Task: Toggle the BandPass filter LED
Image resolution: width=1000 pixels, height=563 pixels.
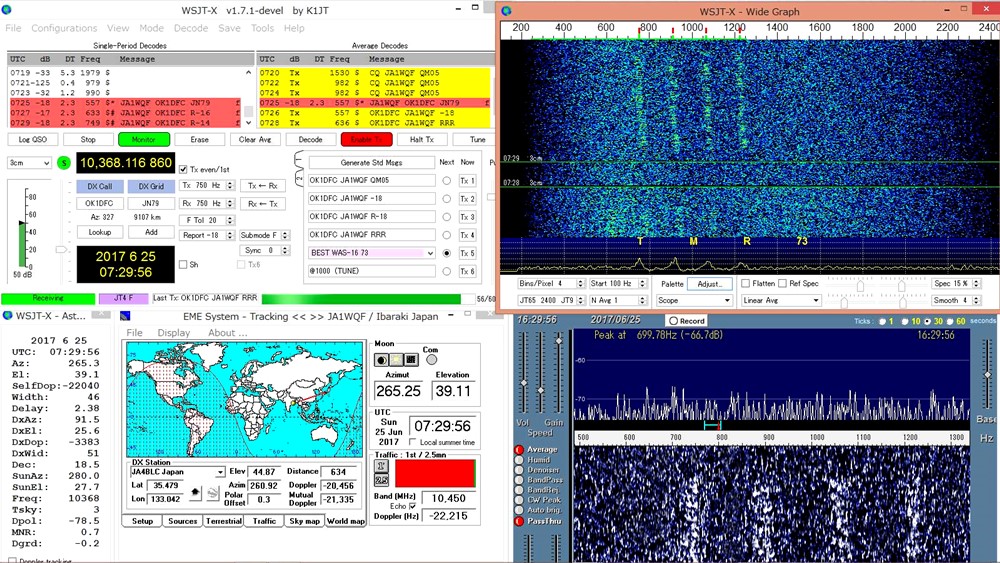Action: 519,479
